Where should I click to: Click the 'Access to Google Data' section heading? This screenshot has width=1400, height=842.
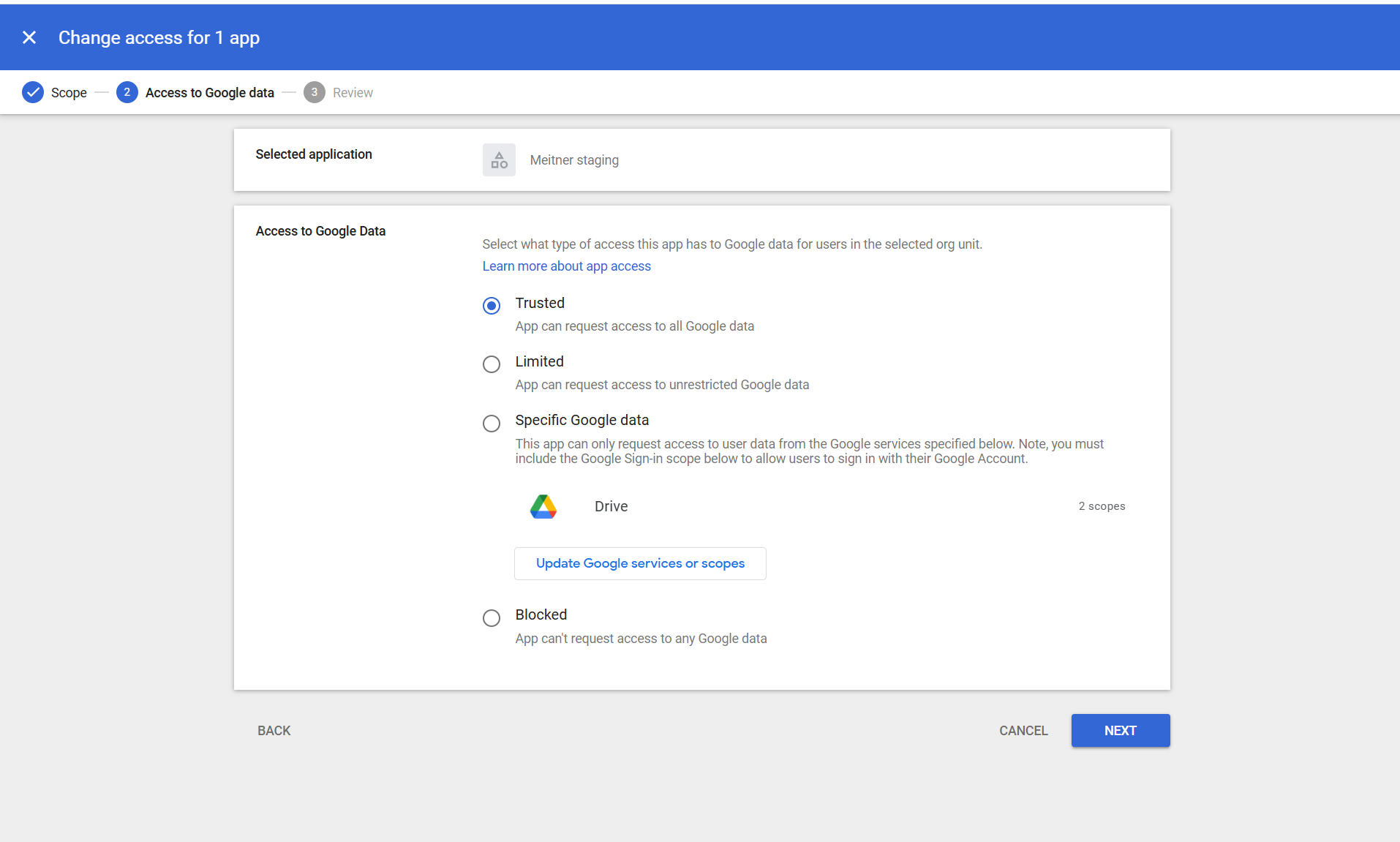[x=320, y=231]
